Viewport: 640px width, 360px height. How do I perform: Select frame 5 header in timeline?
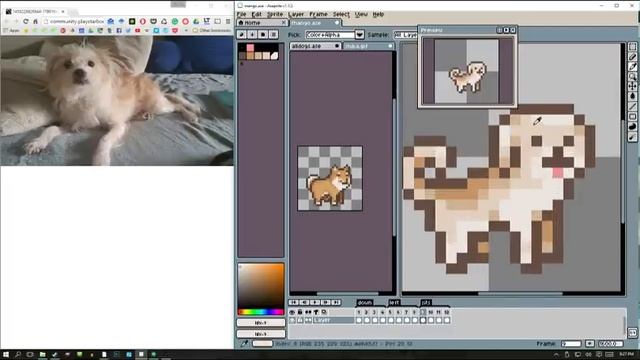tap(390, 312)
